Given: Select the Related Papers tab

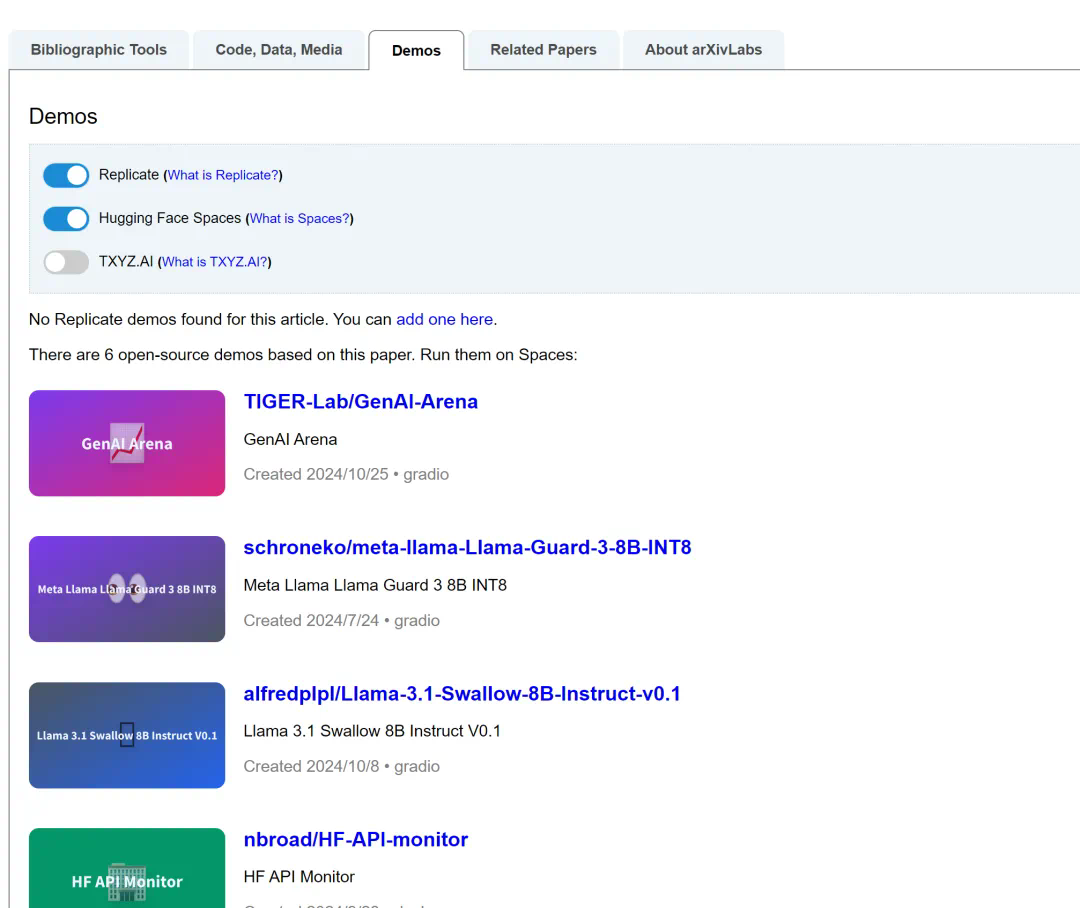Looking at the screenshot, I should pyautogui.click(x=543, y=50).
